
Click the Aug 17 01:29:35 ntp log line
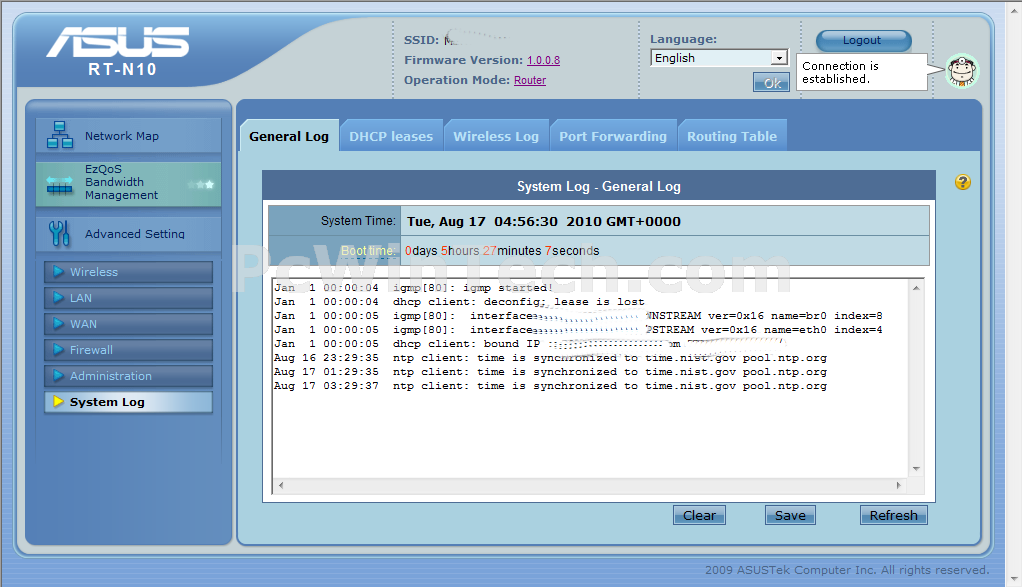[550, 372]
